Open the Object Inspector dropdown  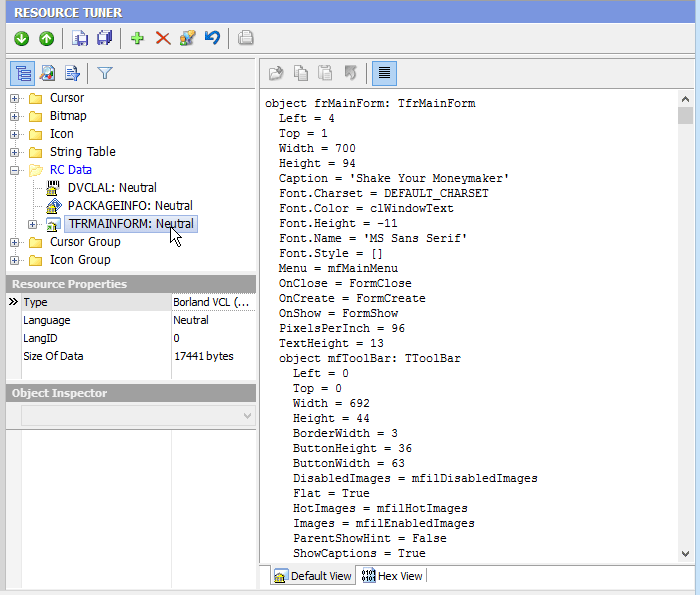pyautogui.click(x=248, y=415)
